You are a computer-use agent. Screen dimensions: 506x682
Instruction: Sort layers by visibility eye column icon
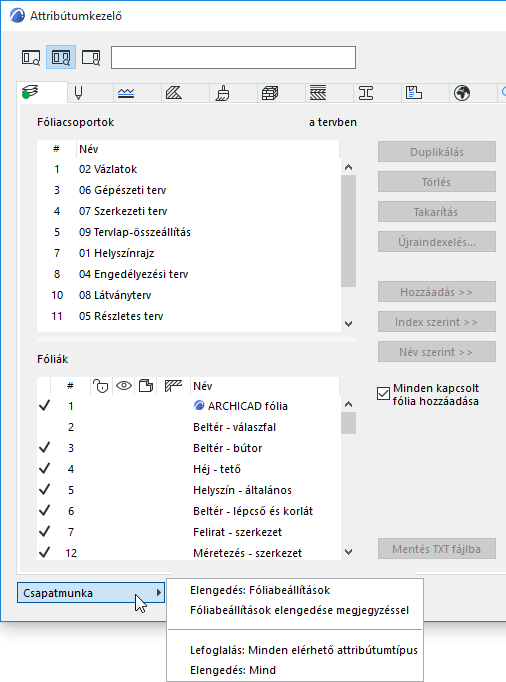click(x=124, y=386)
